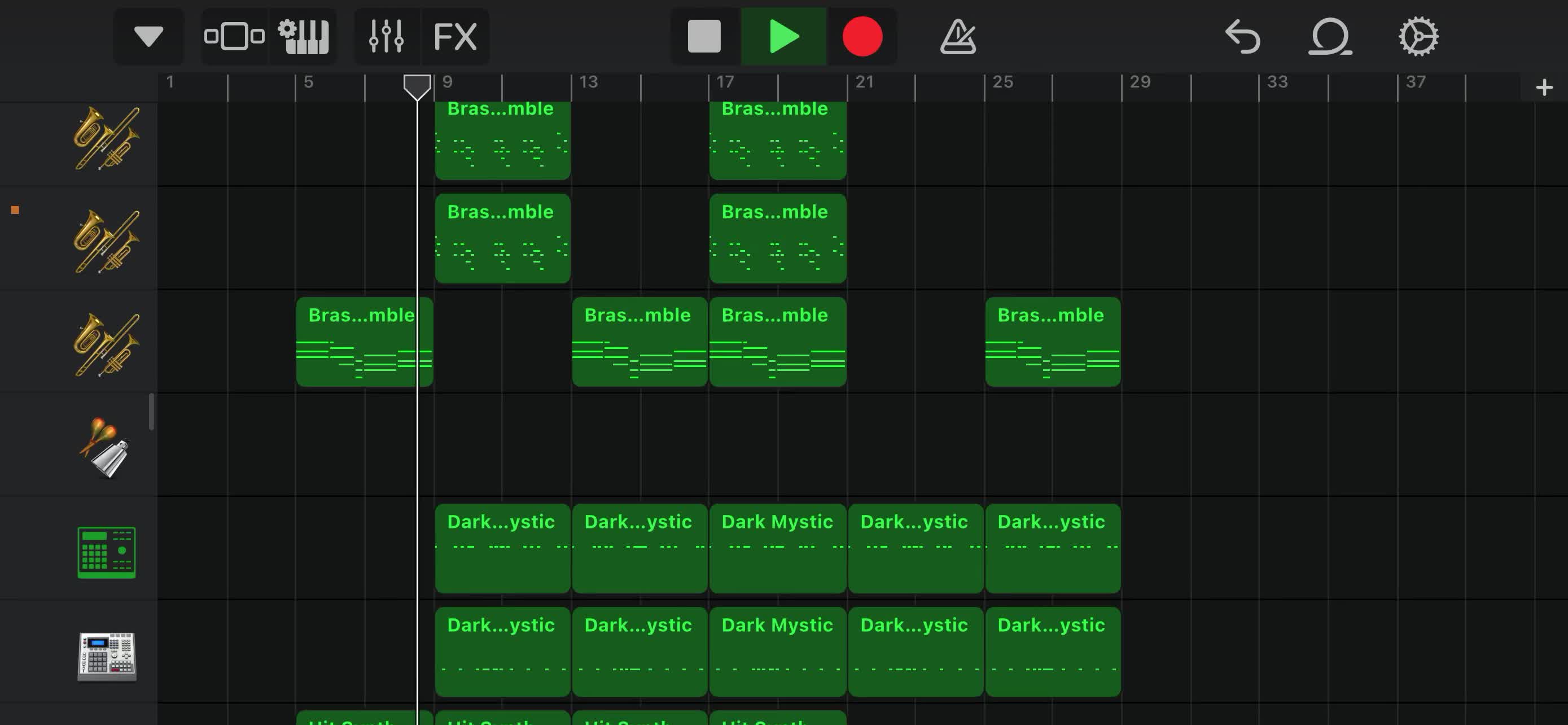Add a song section with the plus button

tap(1544, 88)
